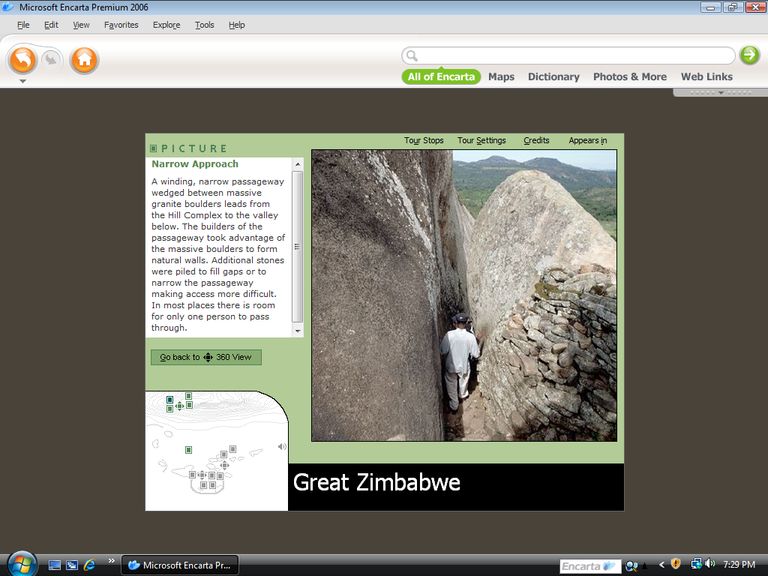
Task: Click Go back to 360 View button
Action: point(206,357)
